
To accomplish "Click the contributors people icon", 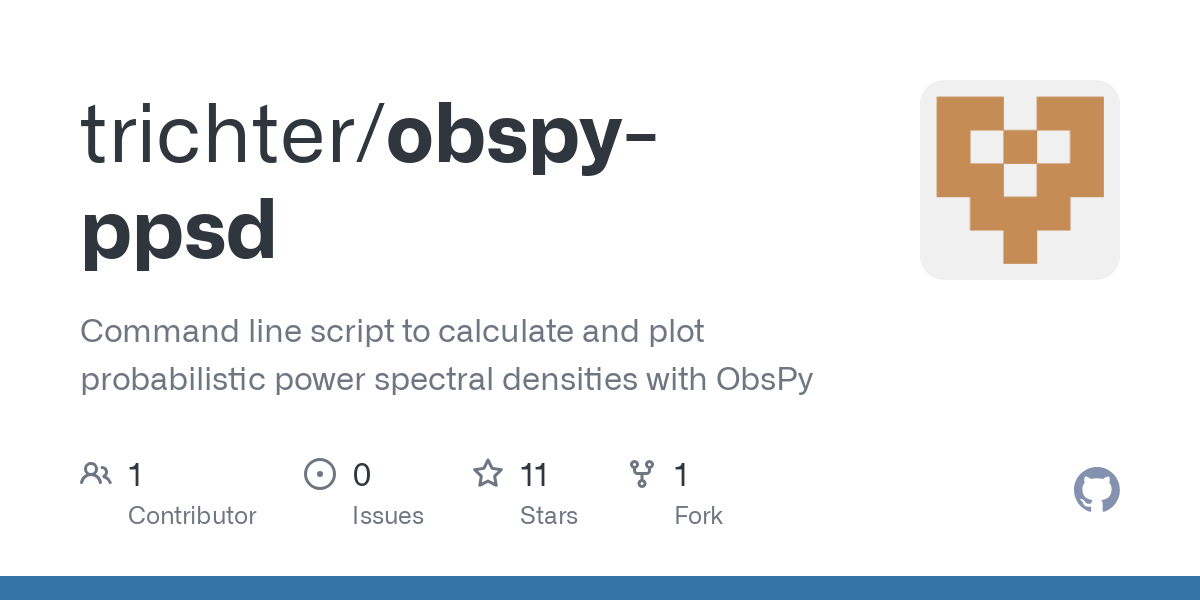I will pos(96,473).
